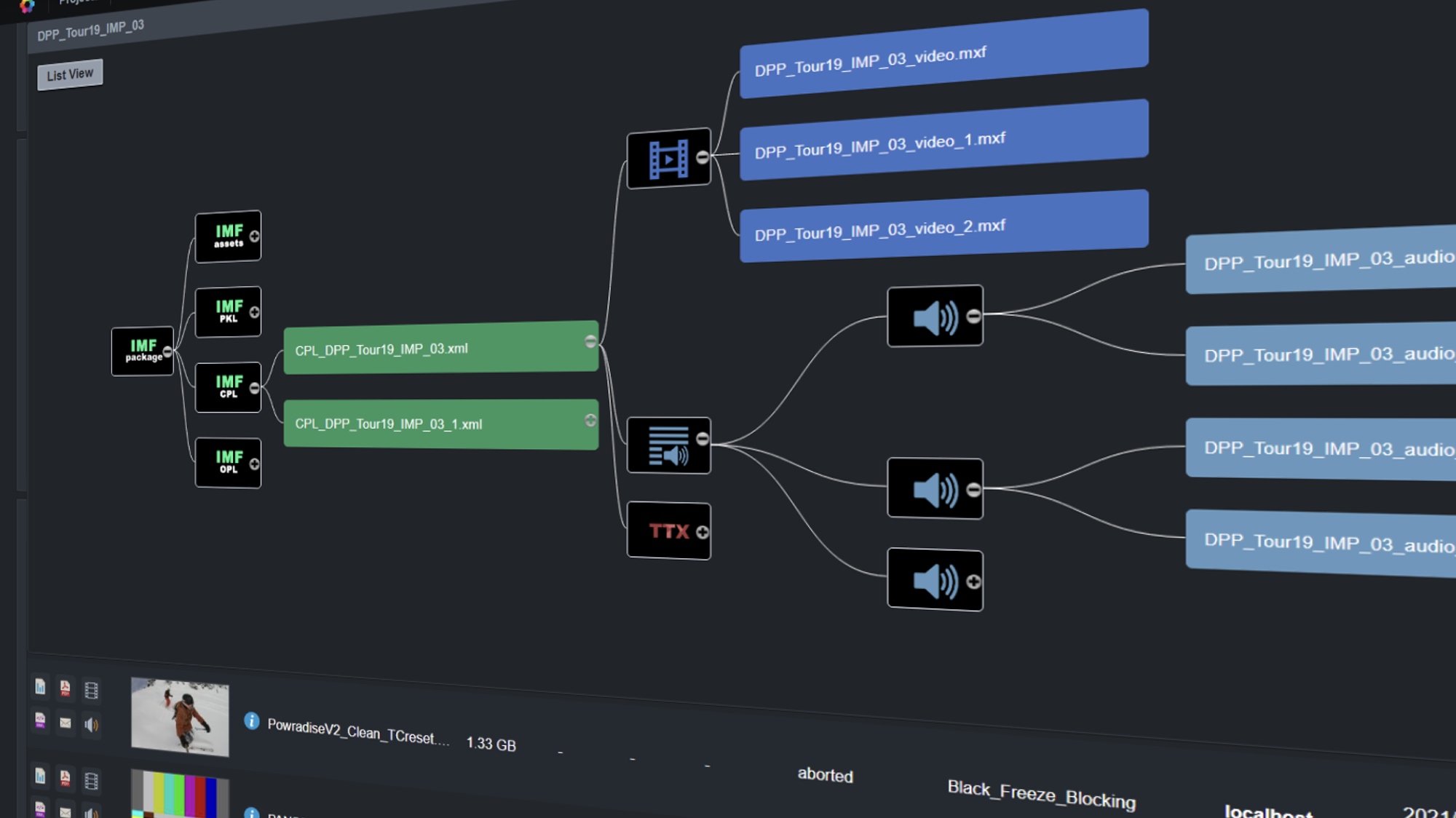Click the PowradiseV2 skier thumbnail
Screen dimensions: 1456x818
coord(180,718)
